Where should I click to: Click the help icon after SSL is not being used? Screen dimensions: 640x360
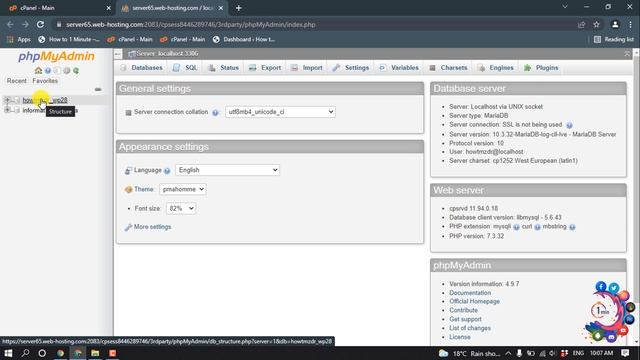pyautogui.click(x=569, y=125)
